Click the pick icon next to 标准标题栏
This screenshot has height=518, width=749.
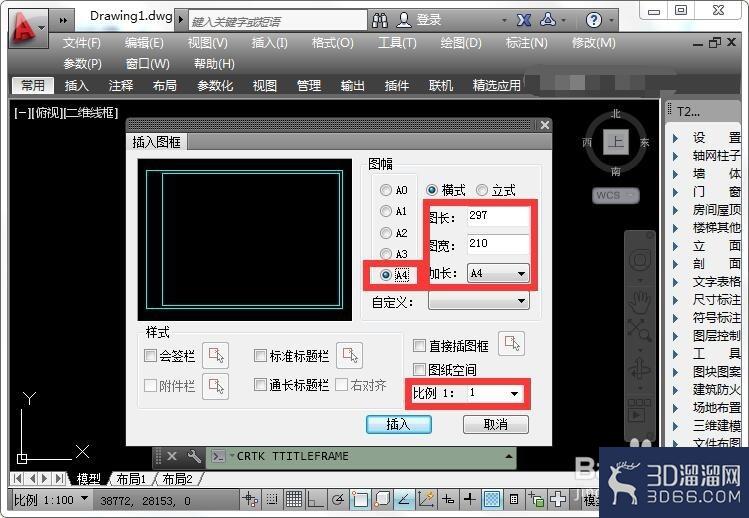coord(349,356)
